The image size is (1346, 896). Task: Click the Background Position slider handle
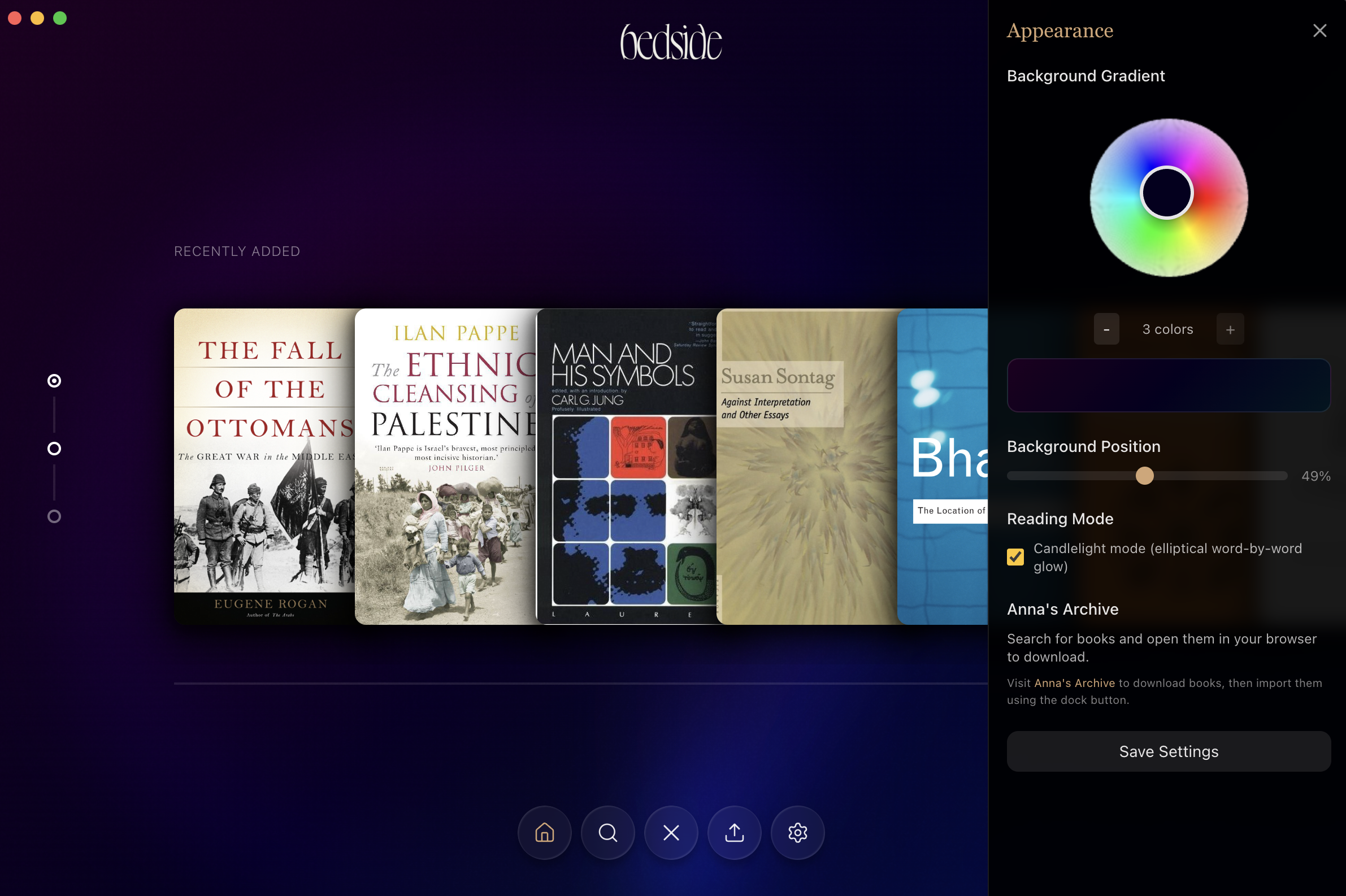(x=1144, y=476)
